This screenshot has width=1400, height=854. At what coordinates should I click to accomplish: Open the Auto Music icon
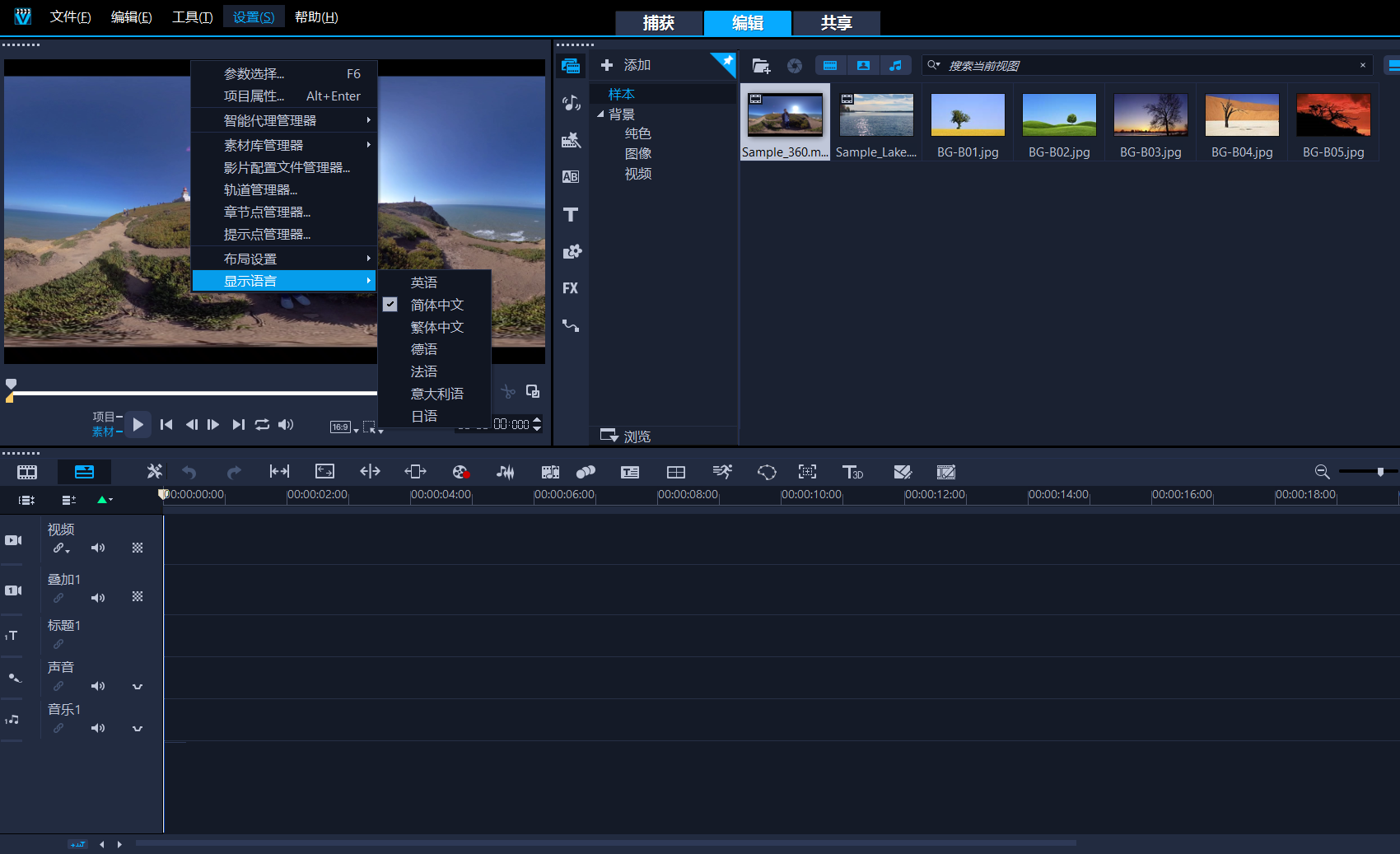(550, 472)
